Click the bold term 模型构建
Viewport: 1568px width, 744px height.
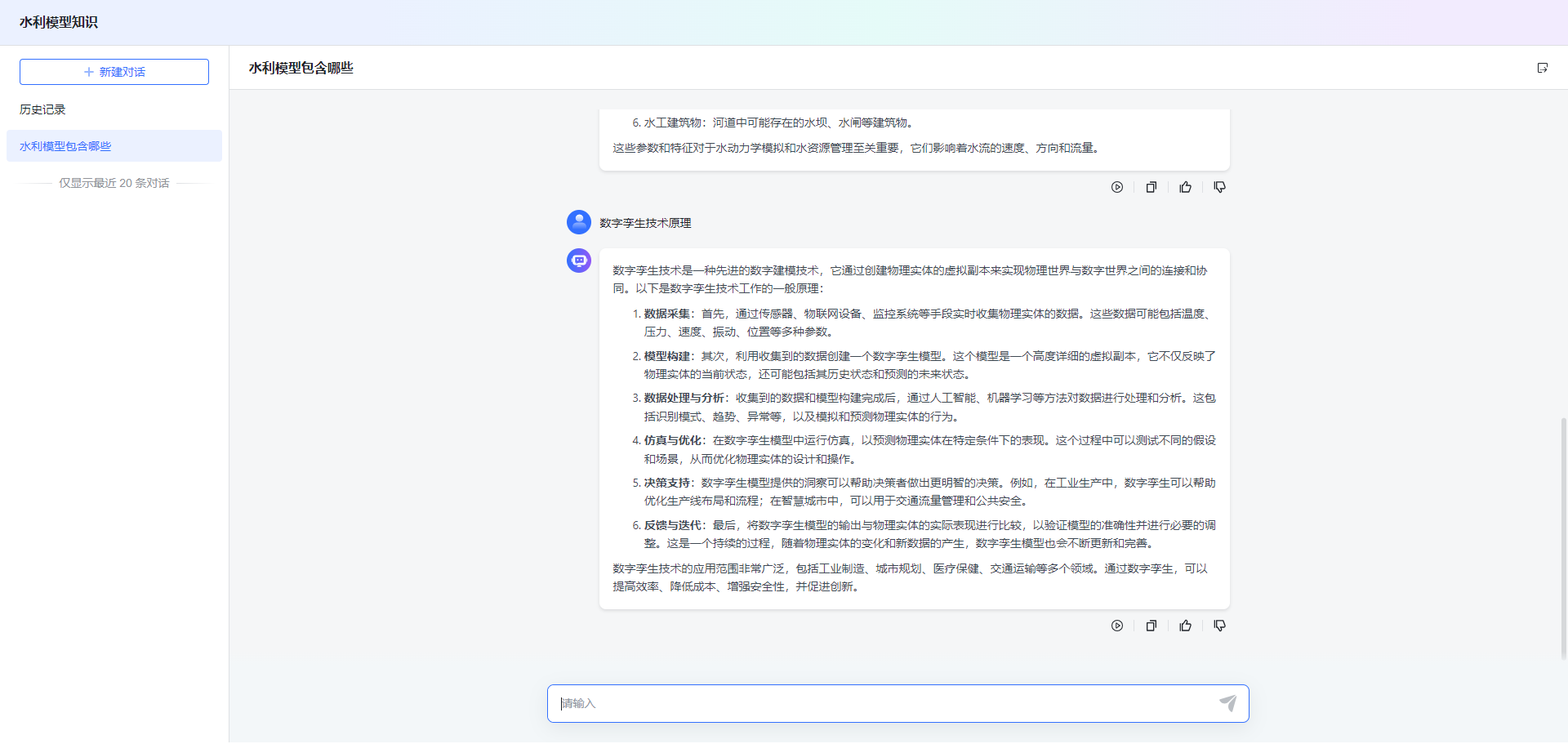[666, 356]
